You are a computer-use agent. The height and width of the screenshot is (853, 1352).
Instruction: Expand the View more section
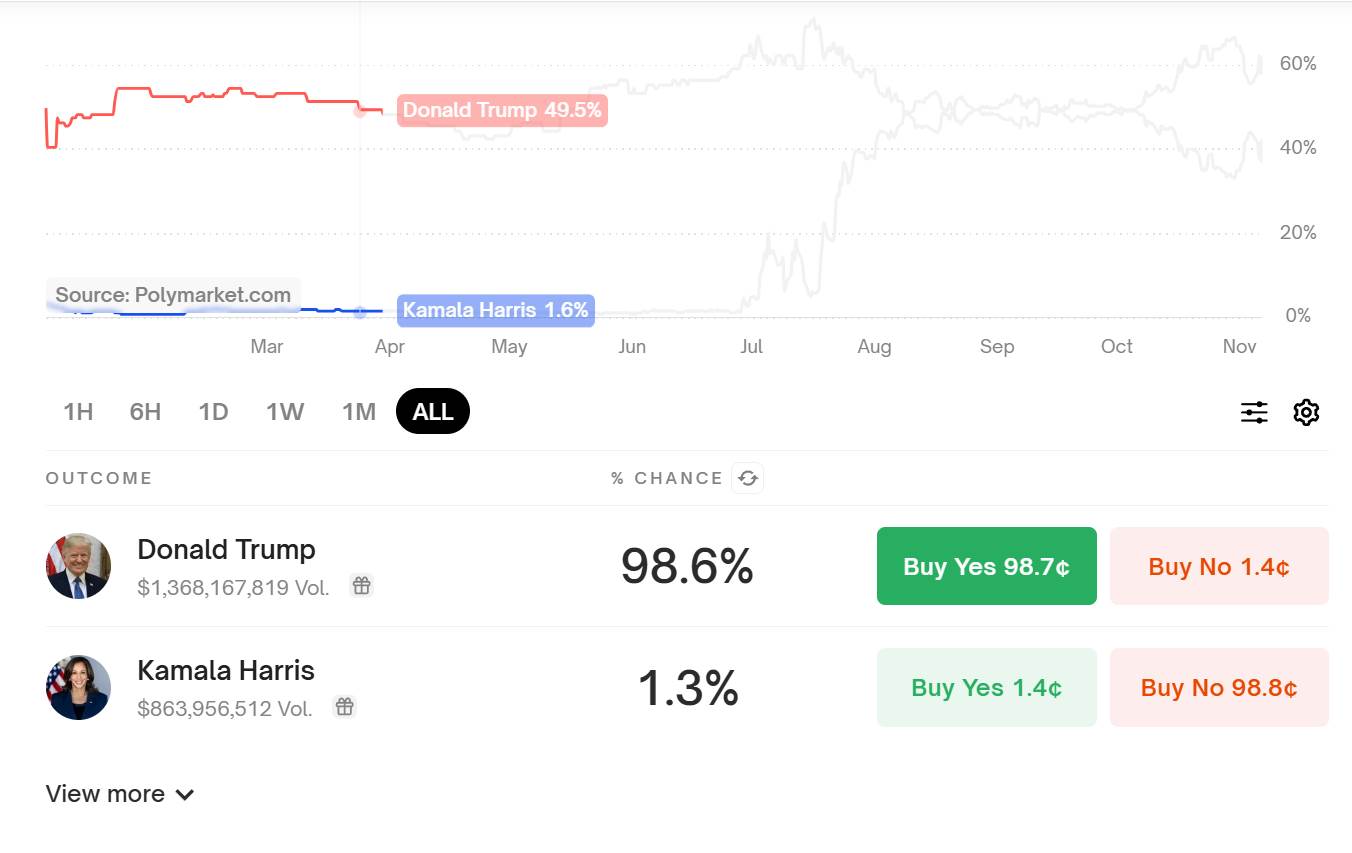tap(120, 794)
